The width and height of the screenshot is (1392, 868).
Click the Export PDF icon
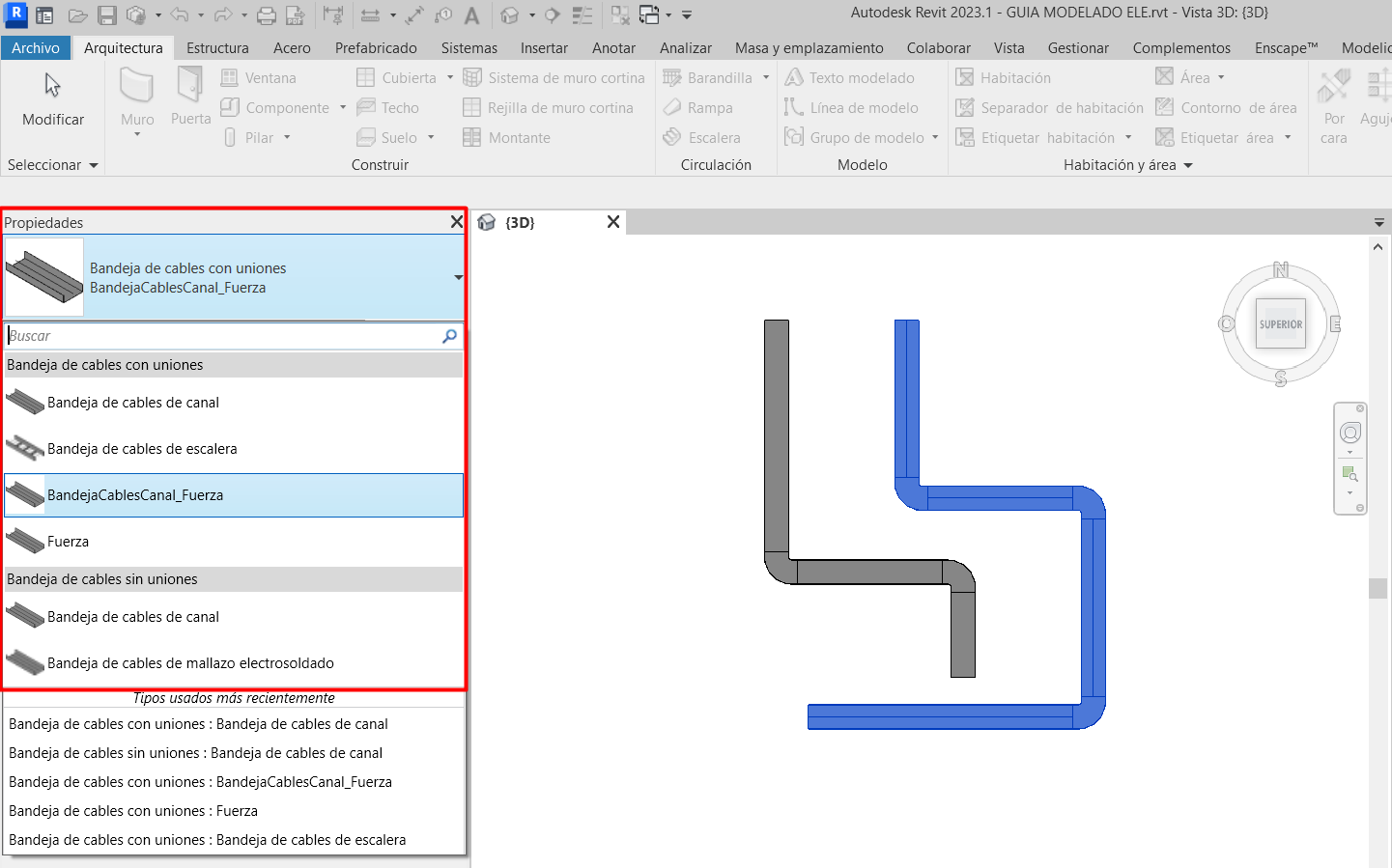(x=296, y=15)
